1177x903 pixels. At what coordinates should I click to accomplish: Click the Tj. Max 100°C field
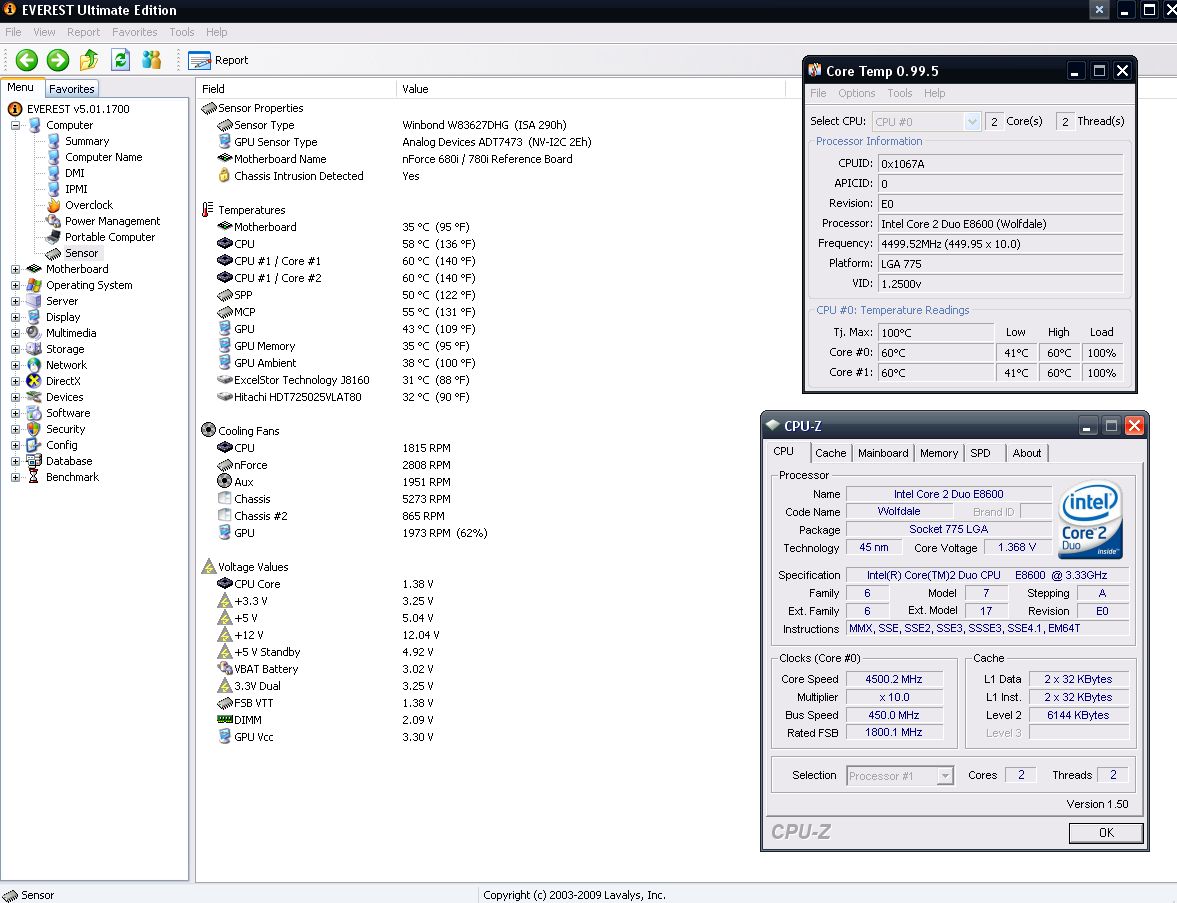936,333
